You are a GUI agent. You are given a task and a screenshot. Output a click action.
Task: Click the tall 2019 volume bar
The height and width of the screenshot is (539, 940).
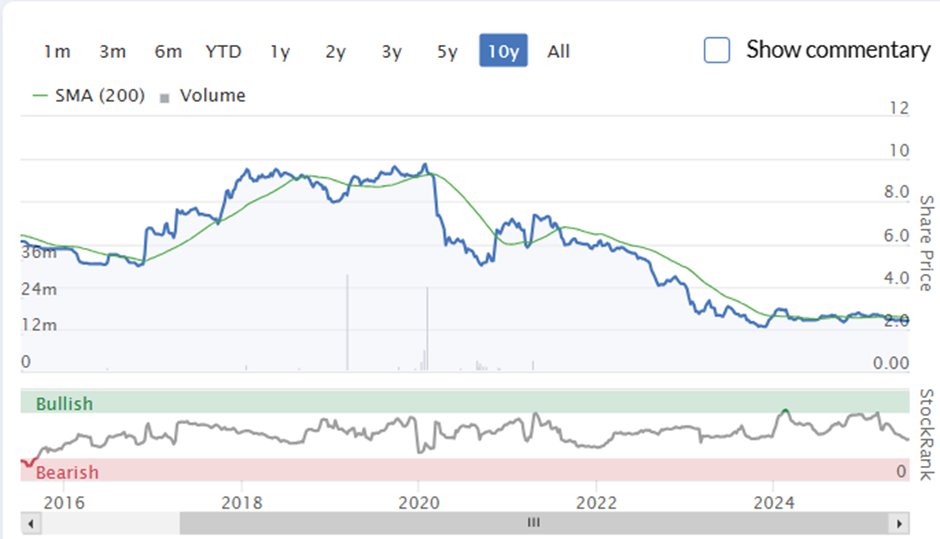347,323
